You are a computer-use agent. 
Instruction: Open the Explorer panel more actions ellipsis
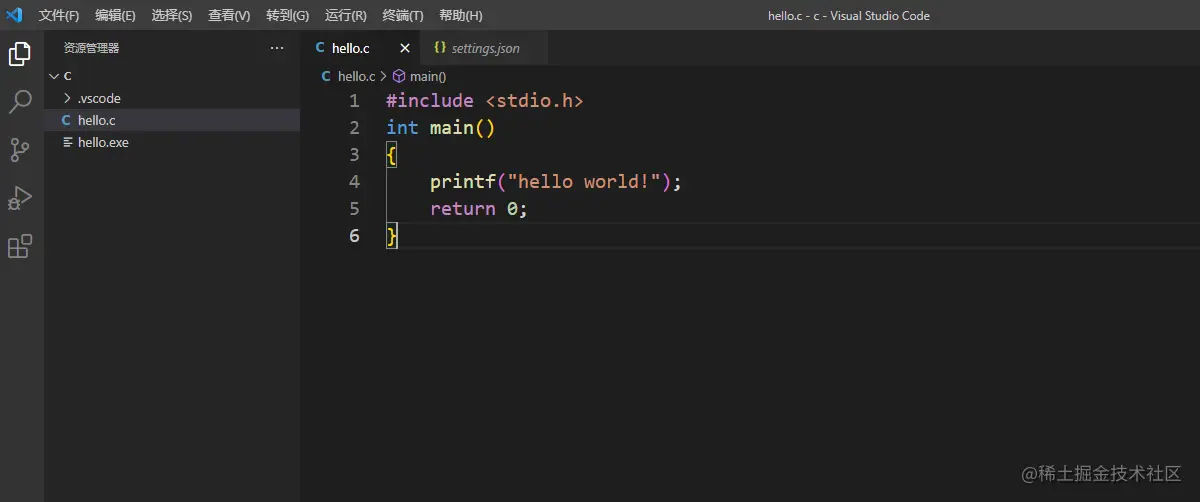coord(277,48)
